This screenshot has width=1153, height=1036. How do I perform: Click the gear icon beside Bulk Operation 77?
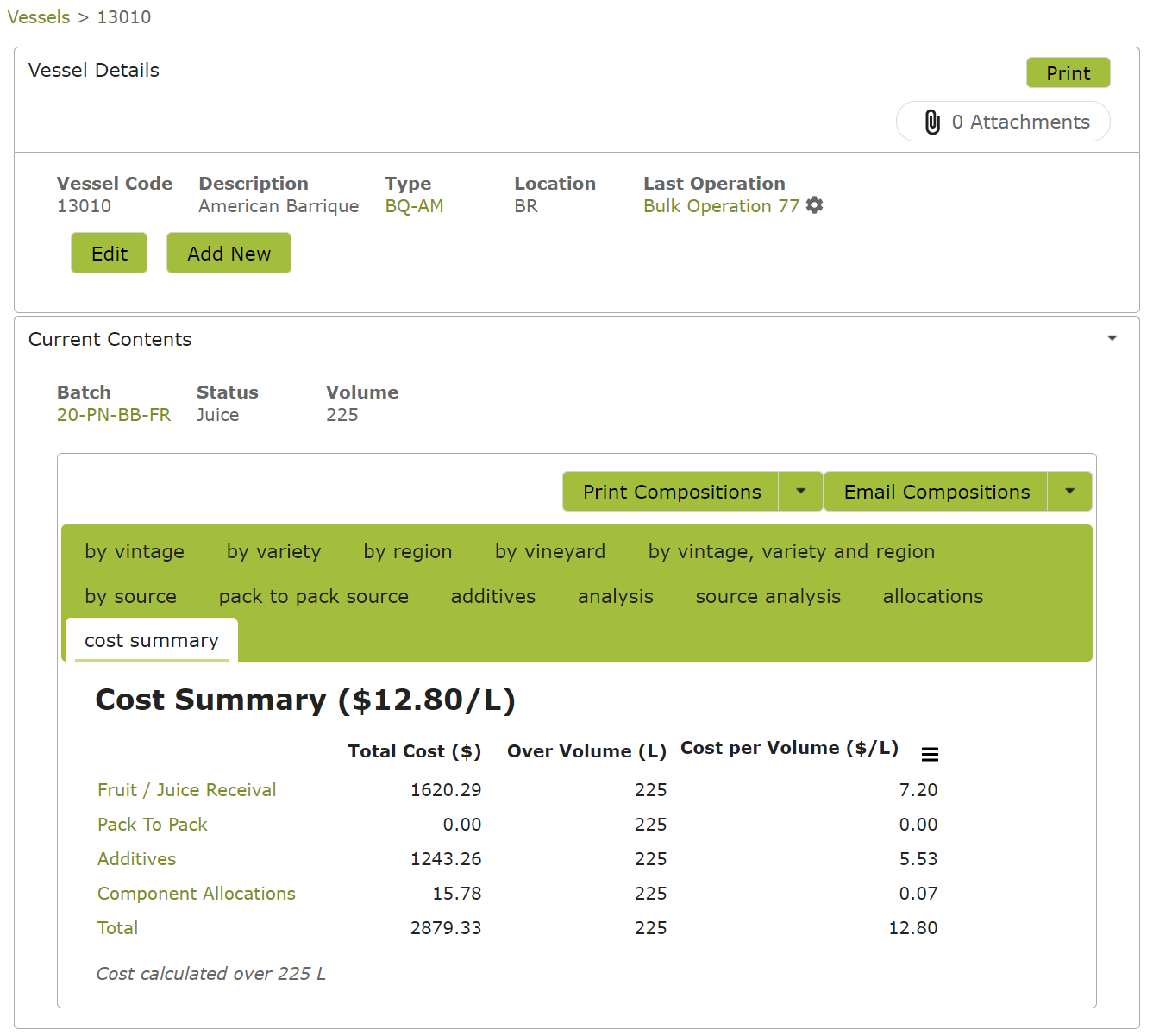(814, 205)
